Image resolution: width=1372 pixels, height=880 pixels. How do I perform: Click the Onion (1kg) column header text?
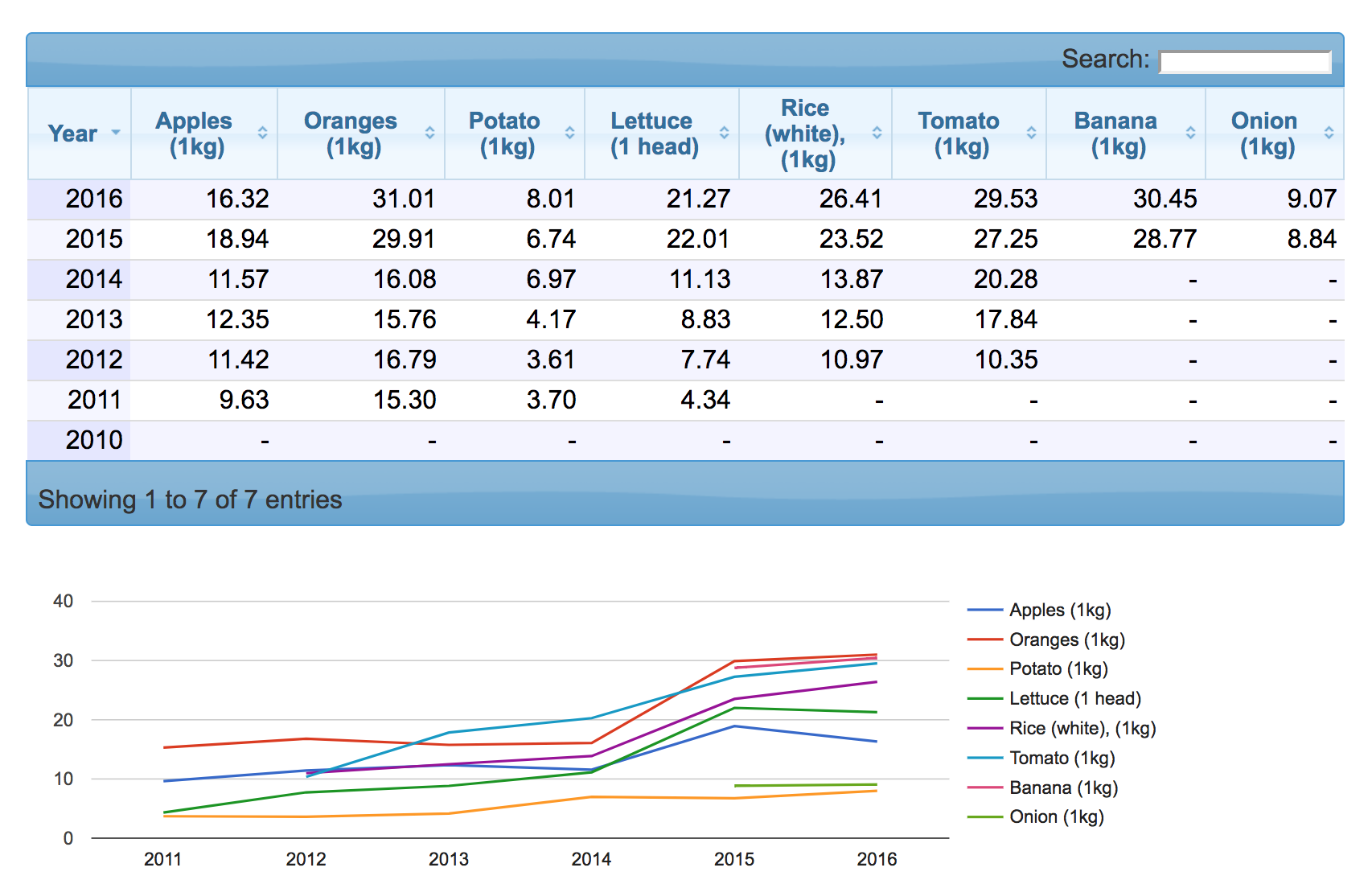click(1264, 134)
